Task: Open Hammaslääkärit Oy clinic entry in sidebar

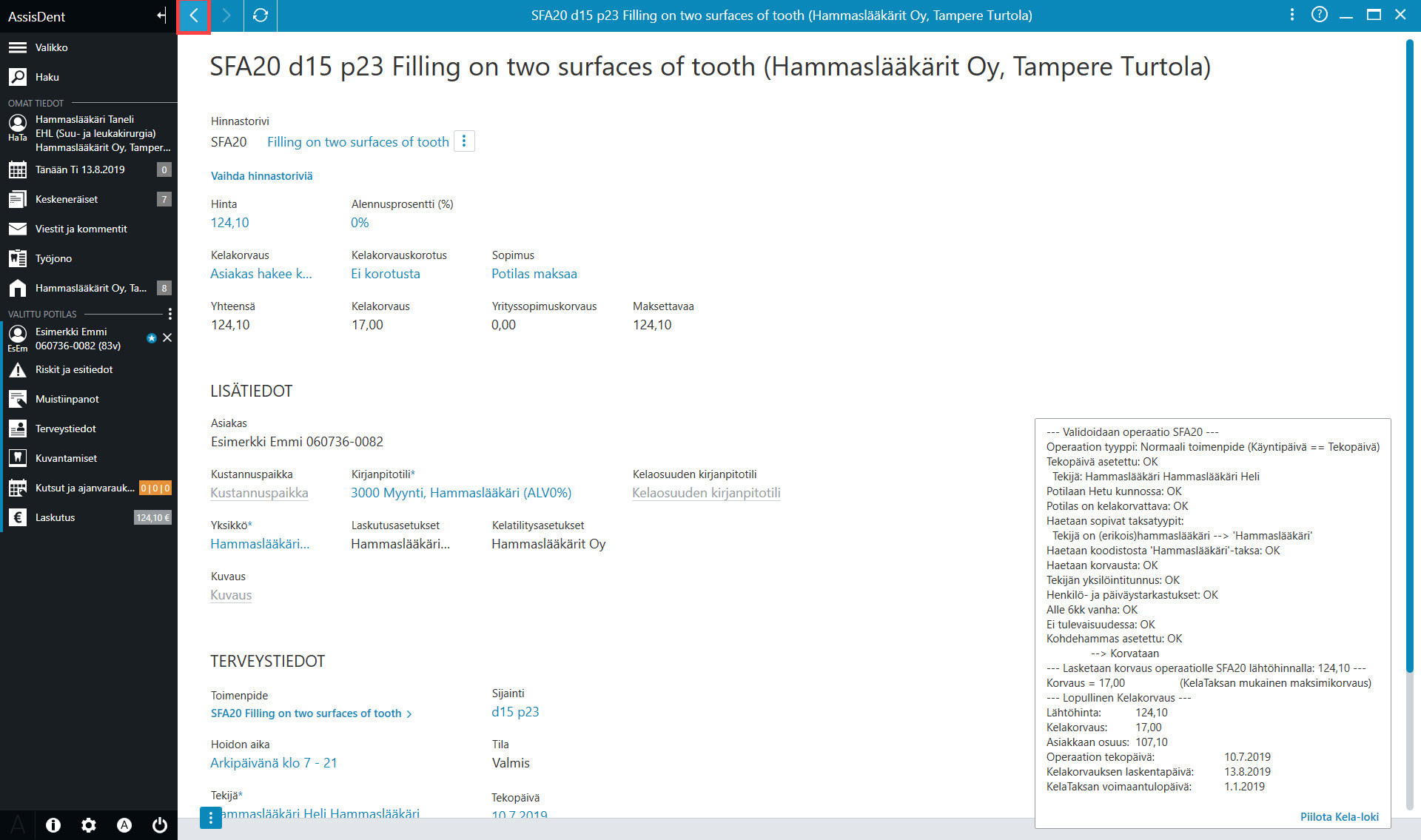Action: point(89,288)
